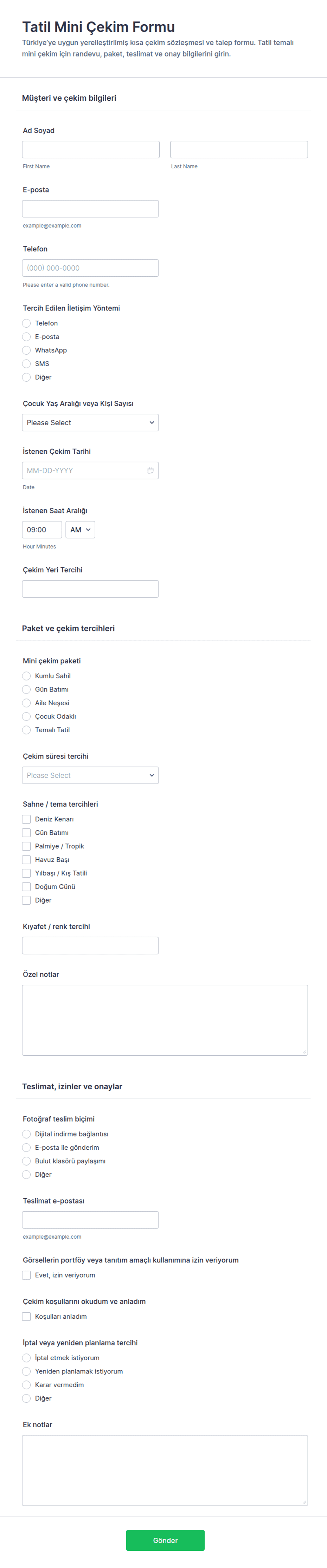Screen dimensions: 327x1568
Task: Check the Palmiye / Tropik theme
Action: 26,846
